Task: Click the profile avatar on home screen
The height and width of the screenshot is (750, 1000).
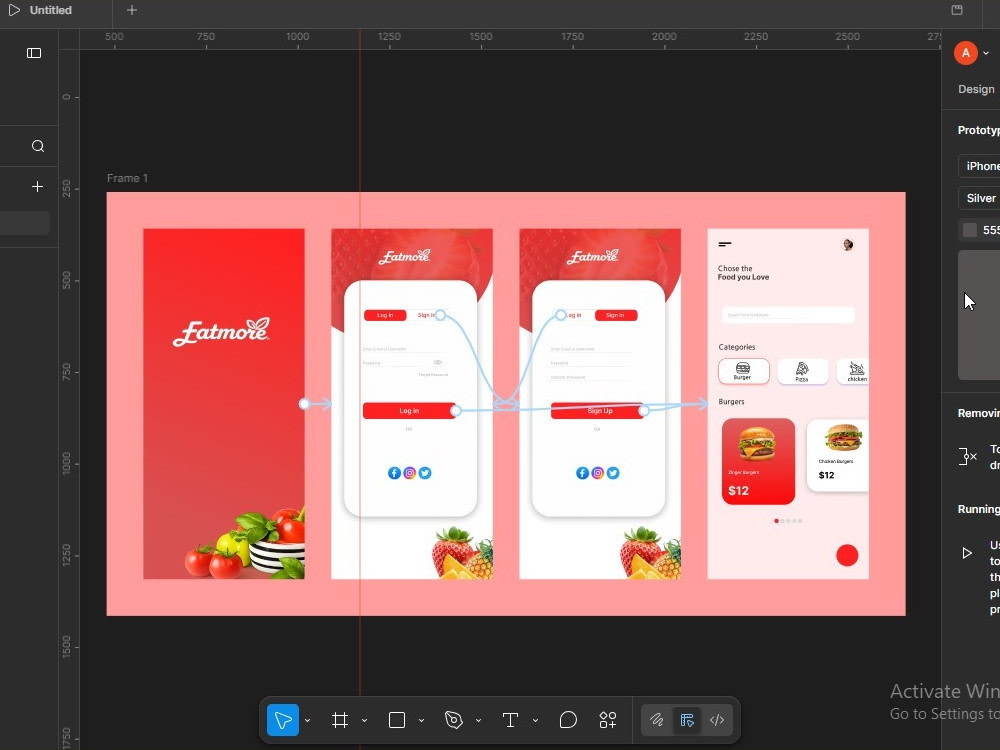Action: click(848, 245)
